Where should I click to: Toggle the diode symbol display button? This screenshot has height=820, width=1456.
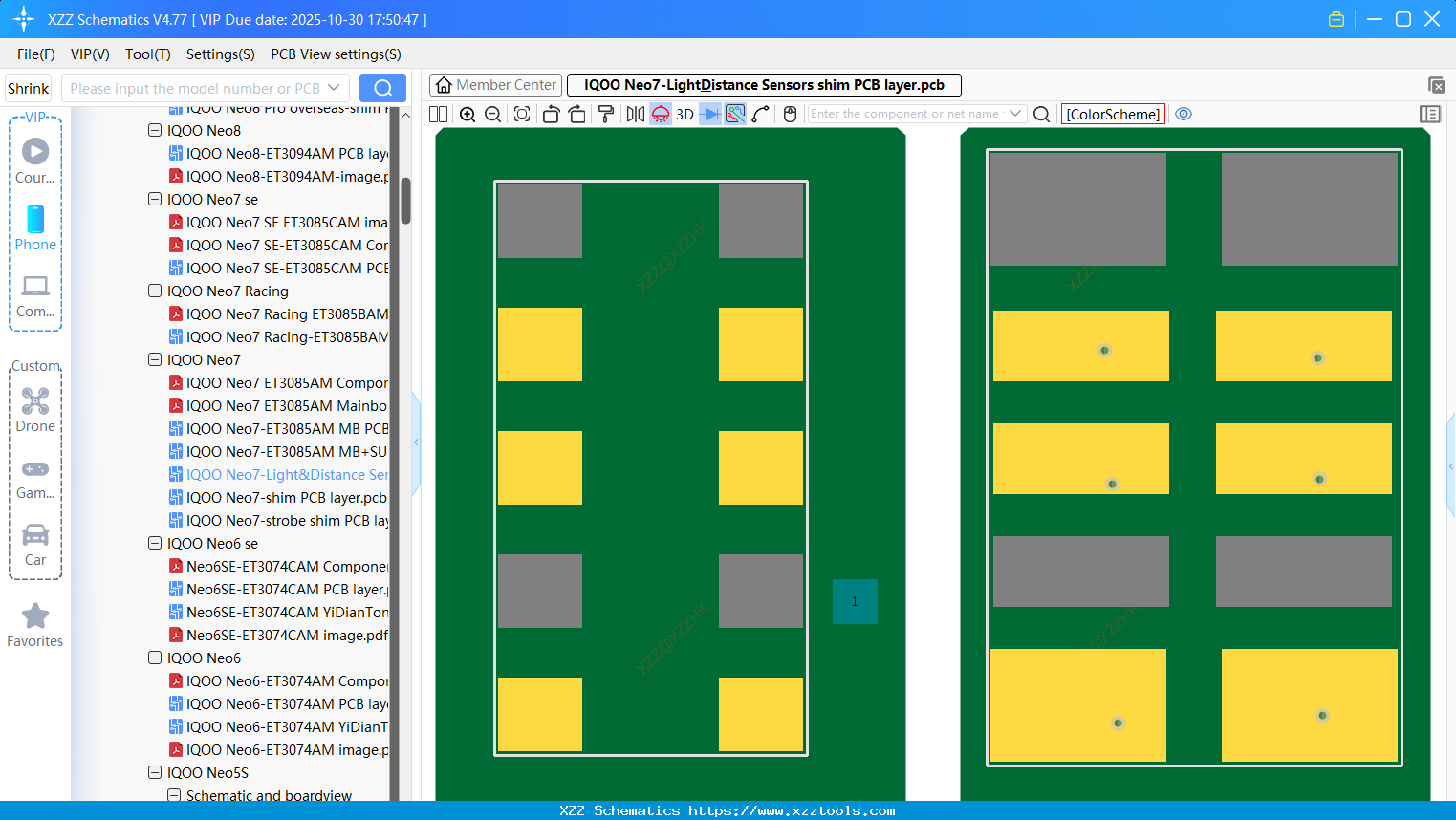709,115
